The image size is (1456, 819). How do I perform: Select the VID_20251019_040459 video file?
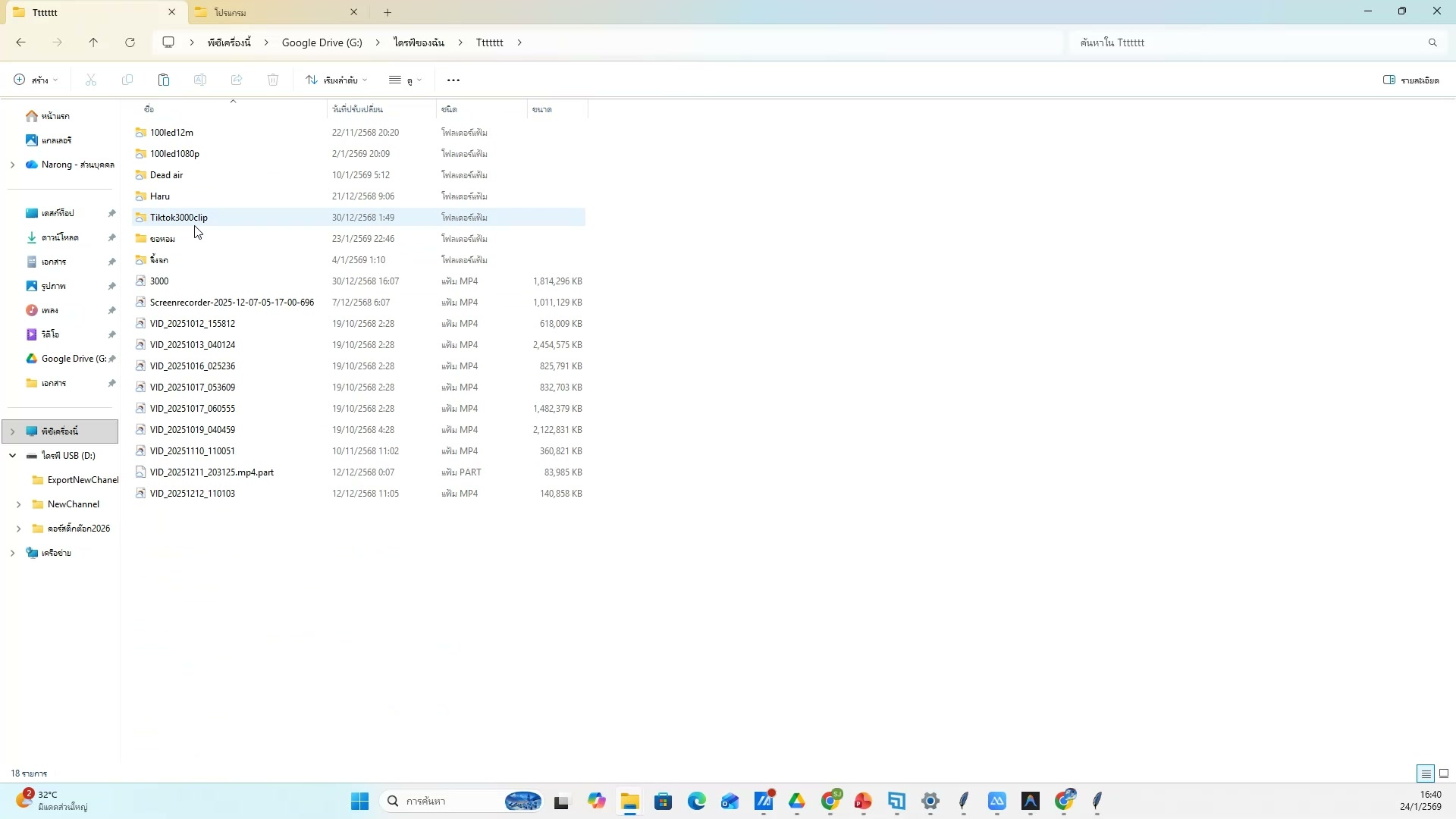(x=193, y=430)
